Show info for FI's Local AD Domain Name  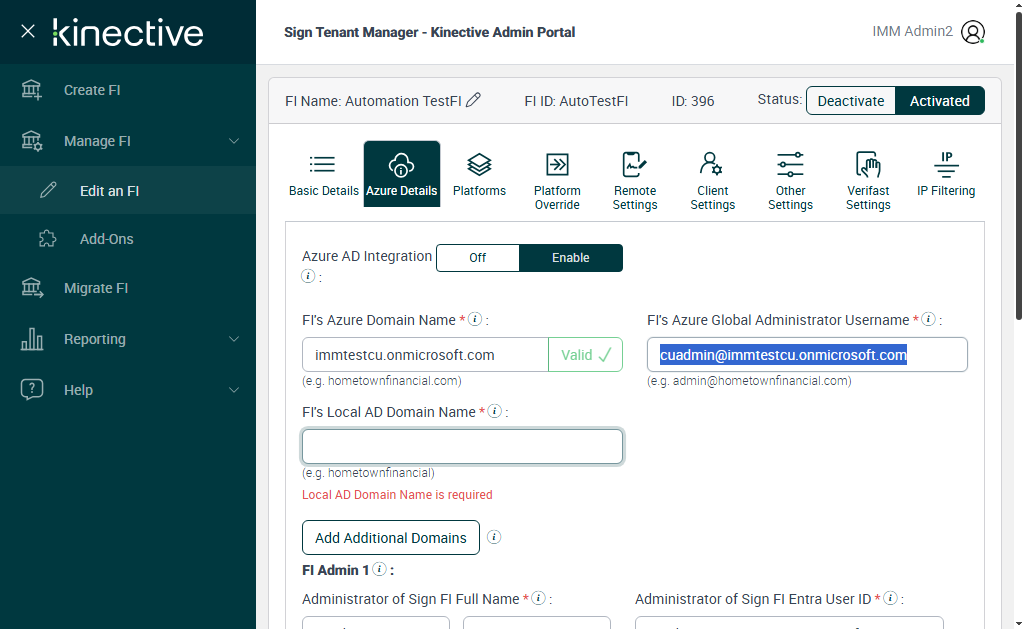click(x=495, y=411)
